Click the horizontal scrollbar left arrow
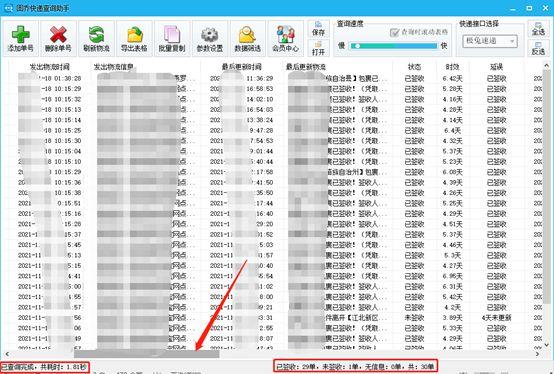 coord(7,354)
